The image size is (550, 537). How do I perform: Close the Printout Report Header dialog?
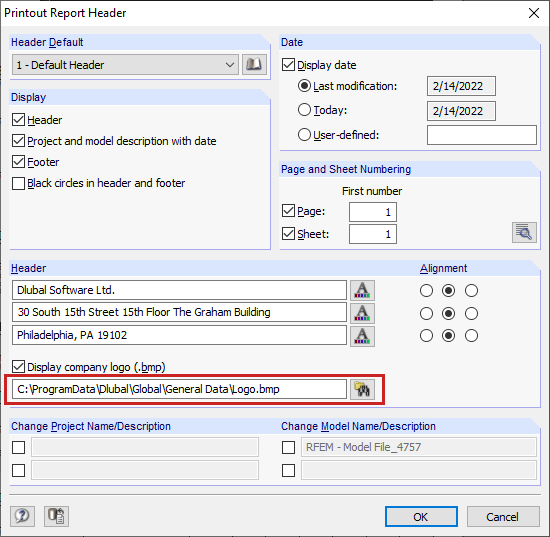pos(534,13)
